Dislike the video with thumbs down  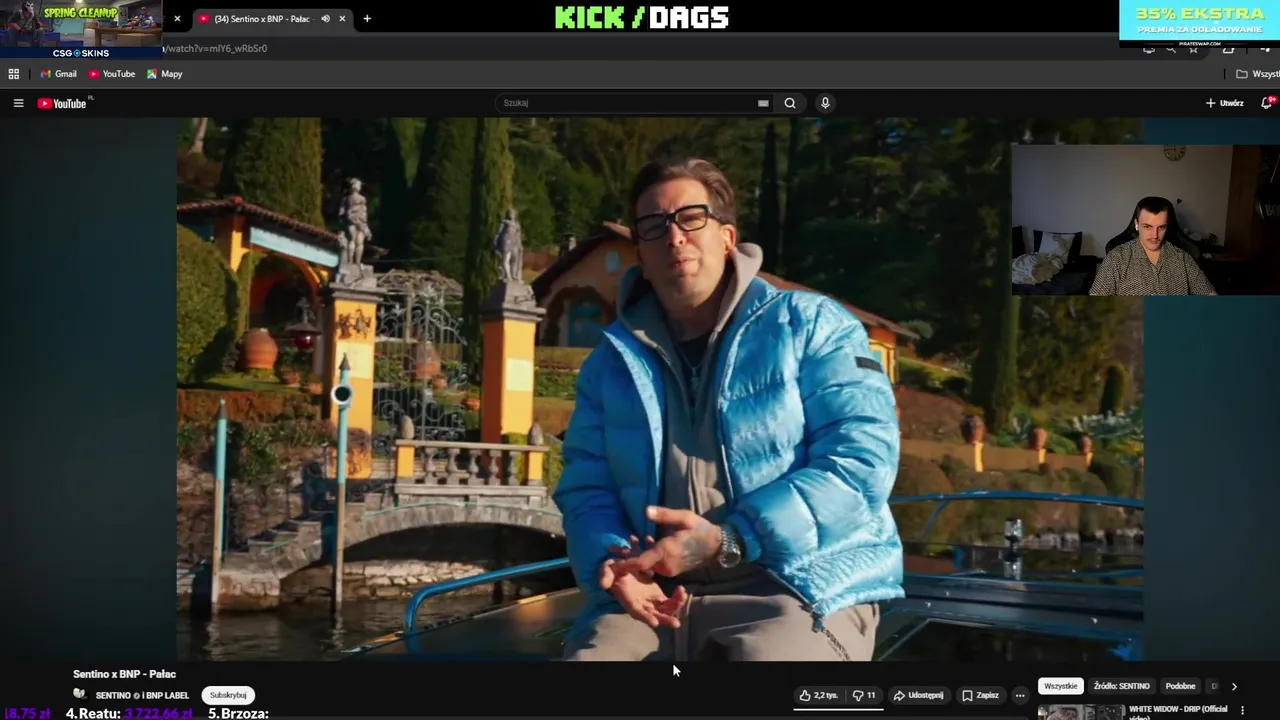(864, 695)
